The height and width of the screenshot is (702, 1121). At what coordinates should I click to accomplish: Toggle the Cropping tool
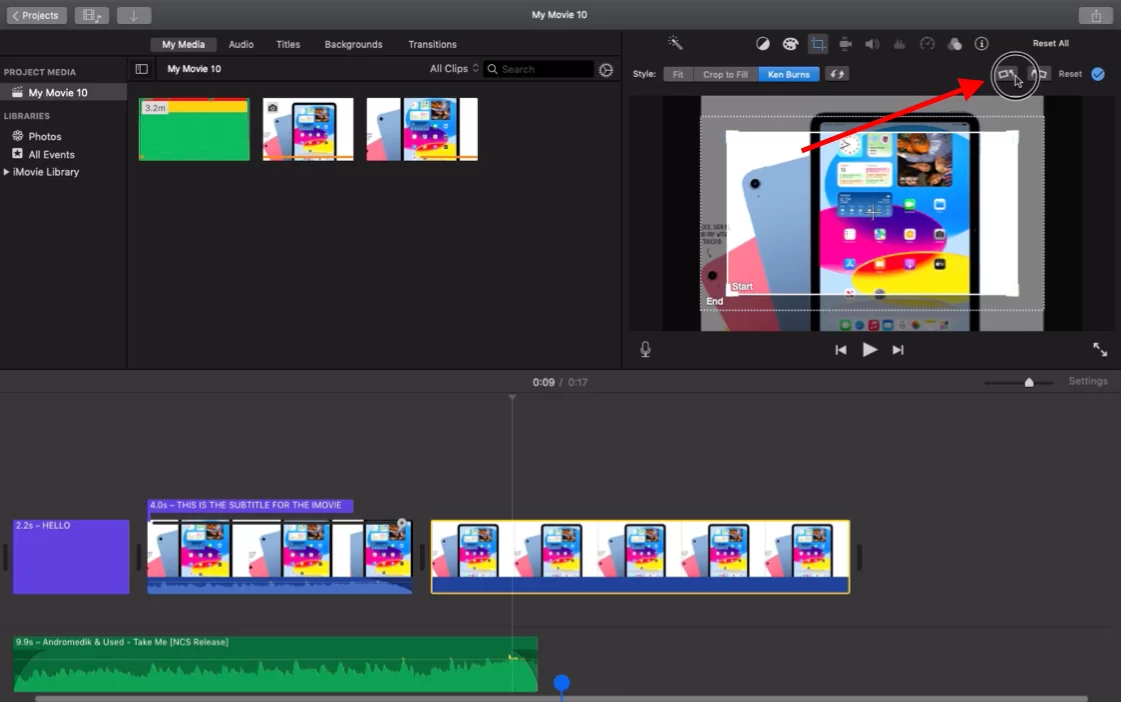pyautogui.click(x=818, y=44)
